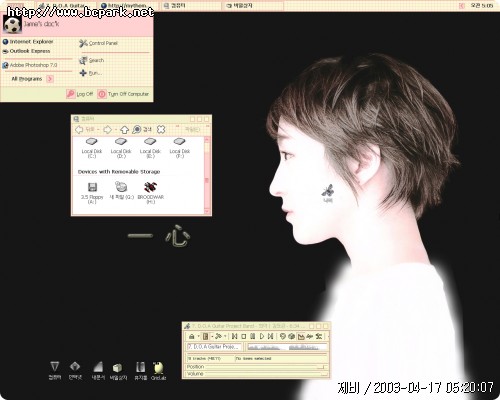Image resolution: width=500 pixels, height=400 pixels.
Task: Select the CD drive (G:) icon
Action: [121, 191]
